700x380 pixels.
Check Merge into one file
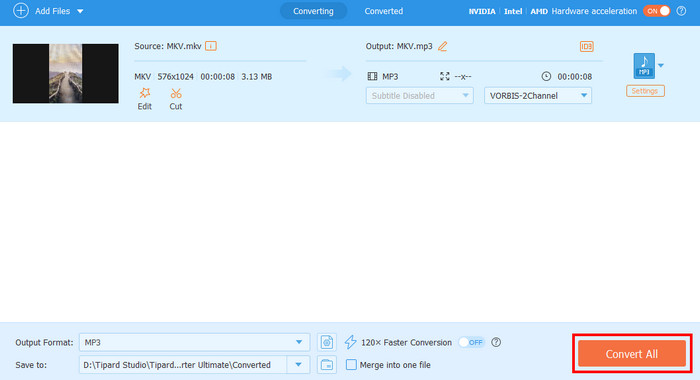351,365
